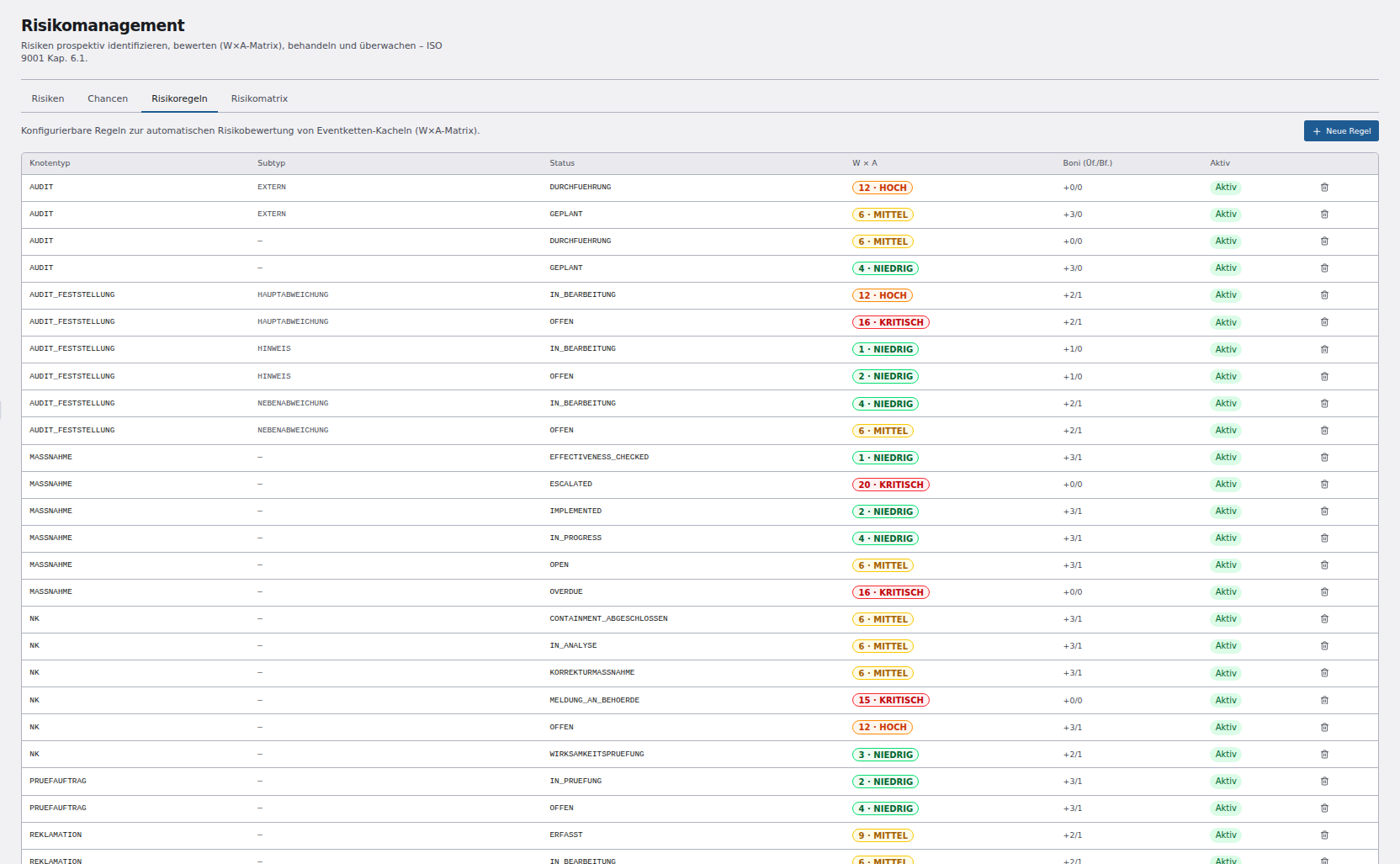This screenshot has width=1400, height=864.
Task: Delete NK KORREKTURMASSNAHME rule
Action: [x=1324, y=673]
